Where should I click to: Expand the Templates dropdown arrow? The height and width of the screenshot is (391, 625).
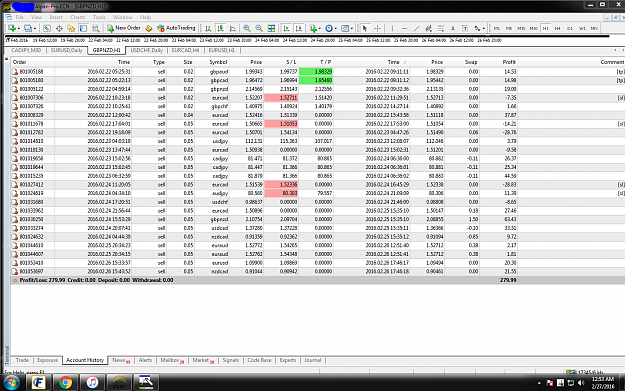(x=352, y=29)
